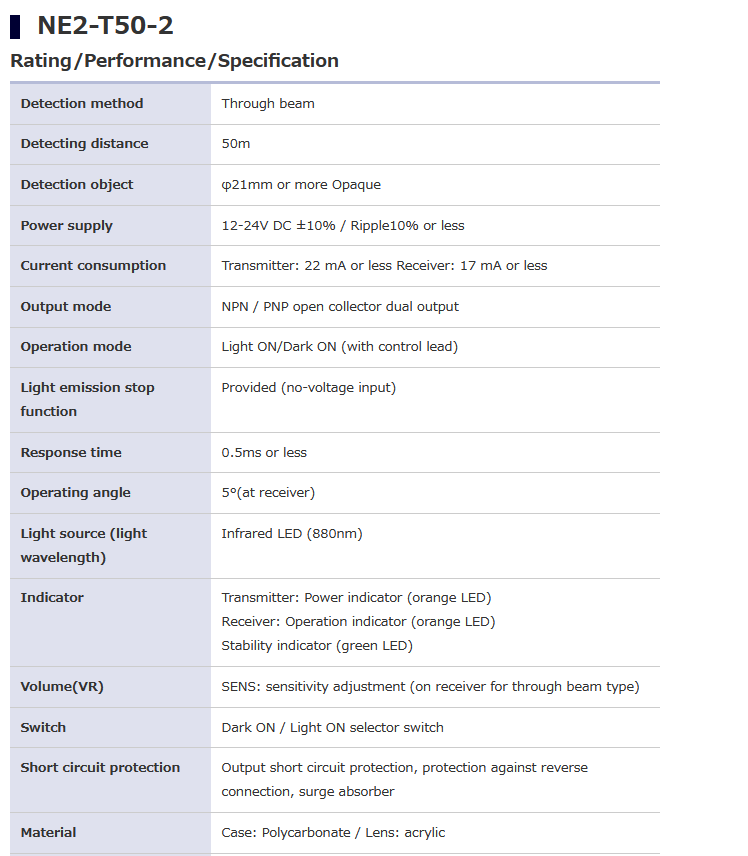Image resolution: width=748 pixels, height=856 pixels.
Task: Click the Current consumption row label
Action: 93,266
